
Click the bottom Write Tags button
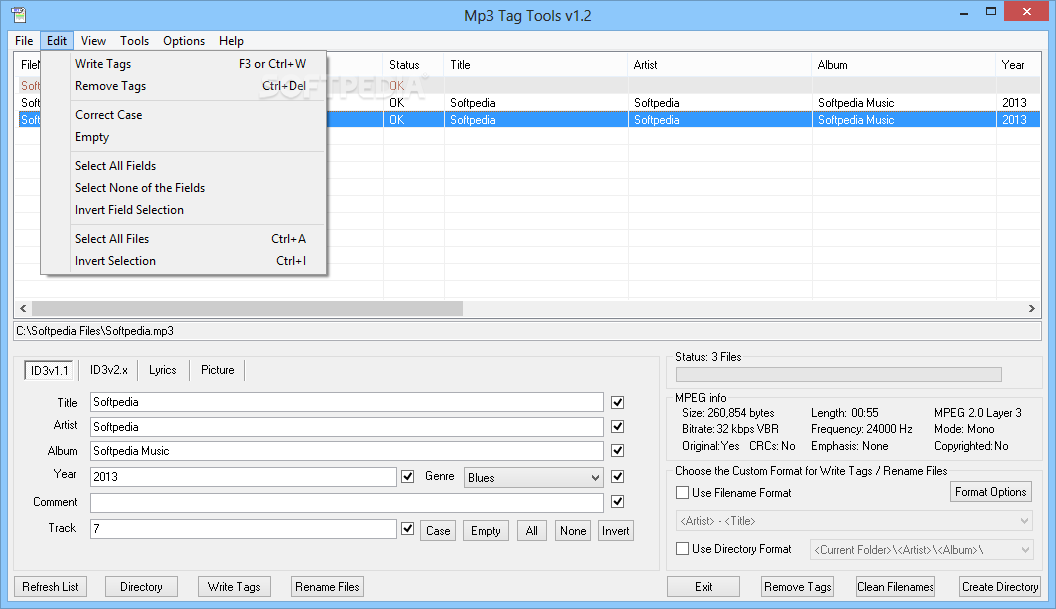pyautogui.click(x=234, y=587)
